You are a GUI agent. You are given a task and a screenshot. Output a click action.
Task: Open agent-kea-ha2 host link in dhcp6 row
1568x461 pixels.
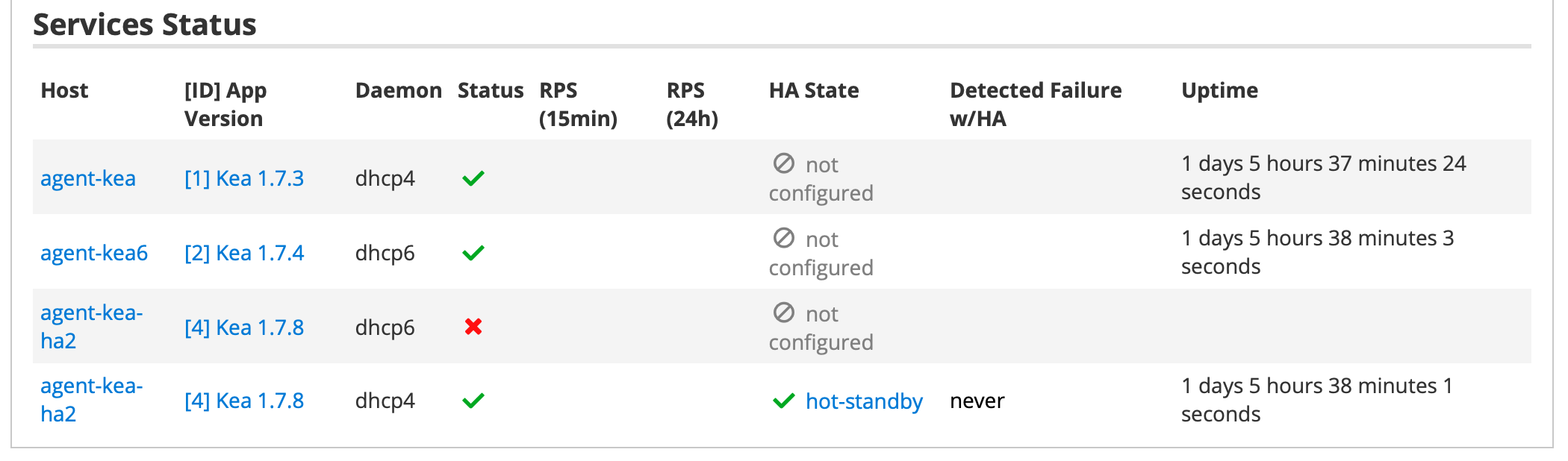coord(91,327)
